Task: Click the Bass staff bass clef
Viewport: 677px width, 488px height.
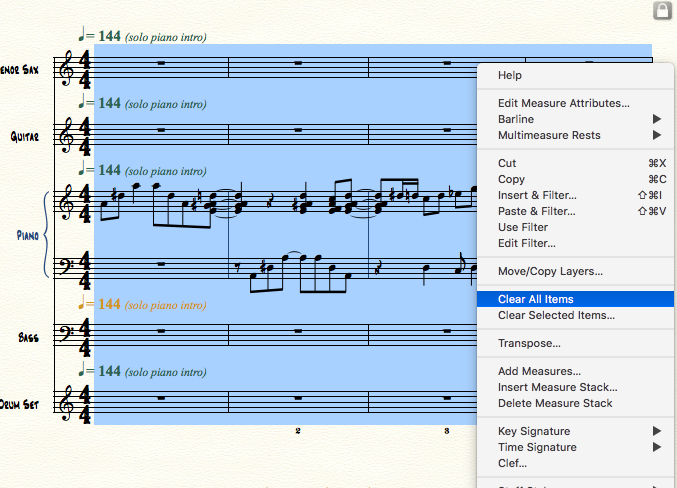Action: click(67, 335)
